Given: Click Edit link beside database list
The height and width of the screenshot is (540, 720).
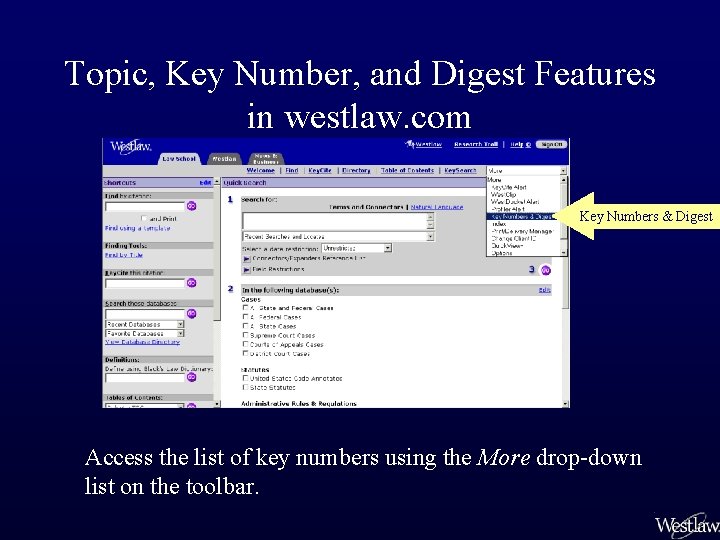Looking at the screenshot, I should [545, 290].
